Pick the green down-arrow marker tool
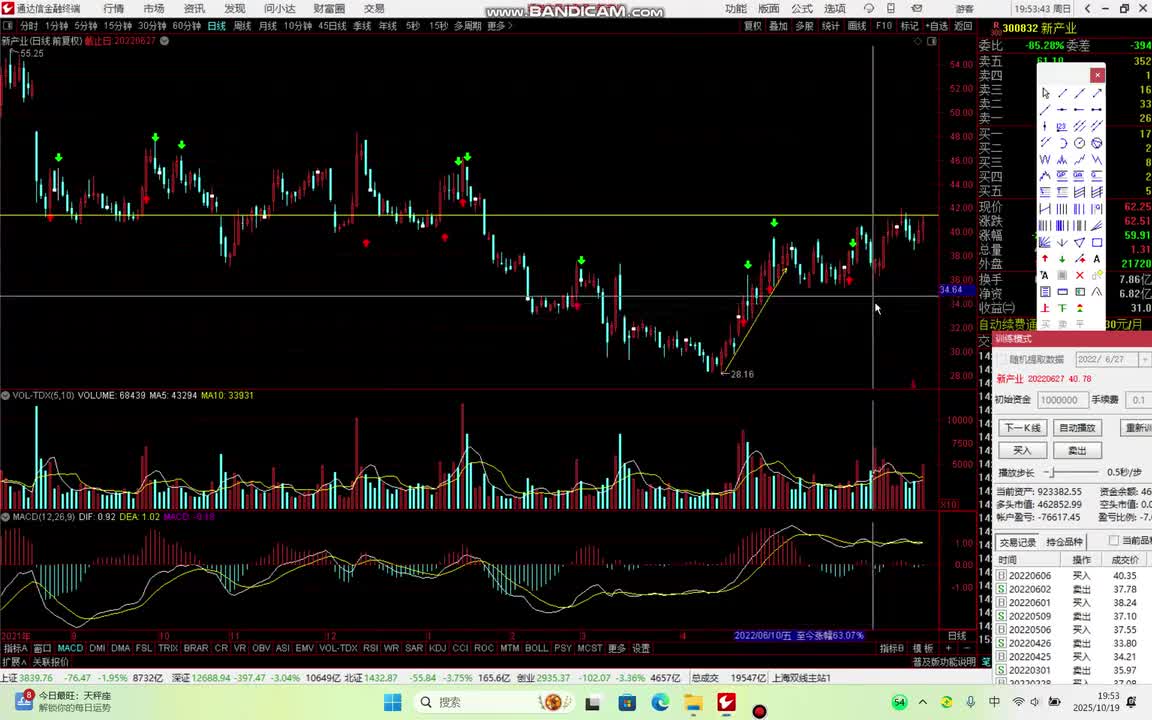This screenshot has width=1152, height=720. [x=1062, y=259]
